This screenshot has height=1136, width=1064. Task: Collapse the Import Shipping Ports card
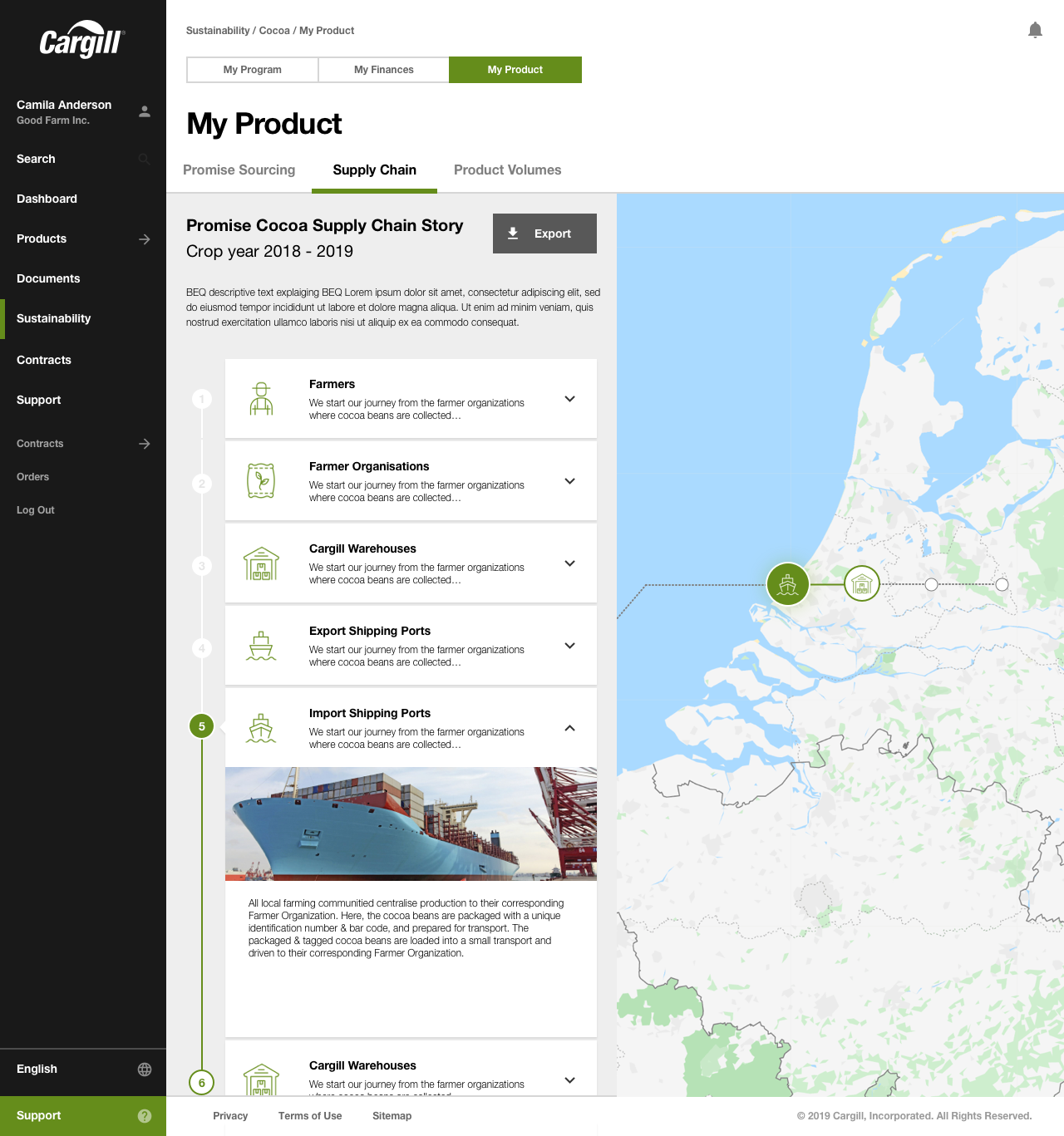[570, 728]
